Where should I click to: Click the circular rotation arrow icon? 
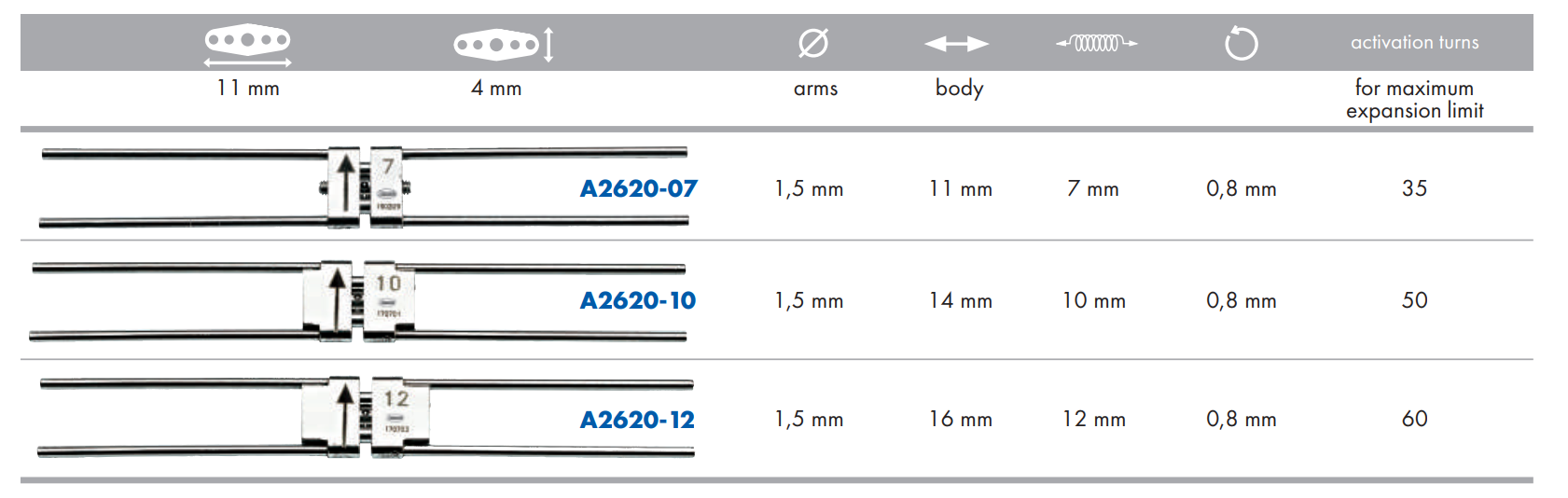(x=1241, y=43)
